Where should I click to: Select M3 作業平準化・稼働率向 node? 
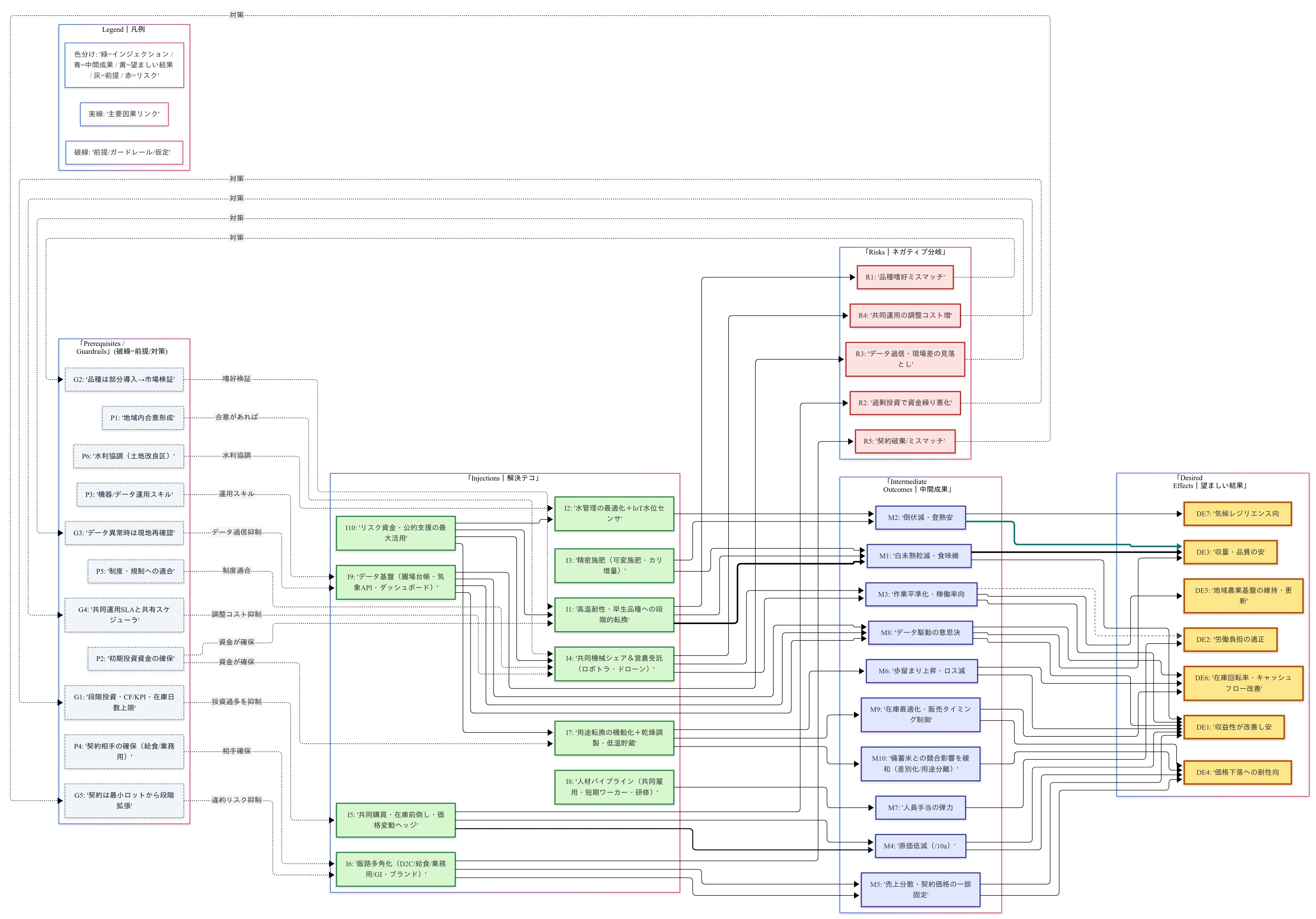[x=921, y=595]
